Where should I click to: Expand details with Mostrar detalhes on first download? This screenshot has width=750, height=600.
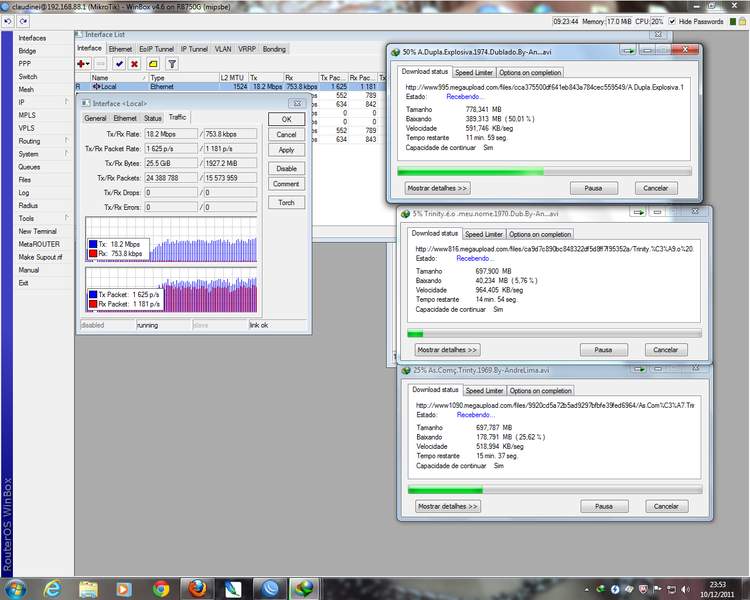coord(437,188)
